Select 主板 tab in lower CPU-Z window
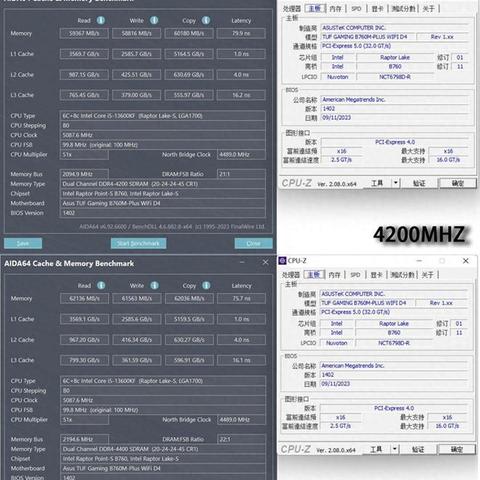This screenshot has height=480, width=480. (x=314, y=274)
